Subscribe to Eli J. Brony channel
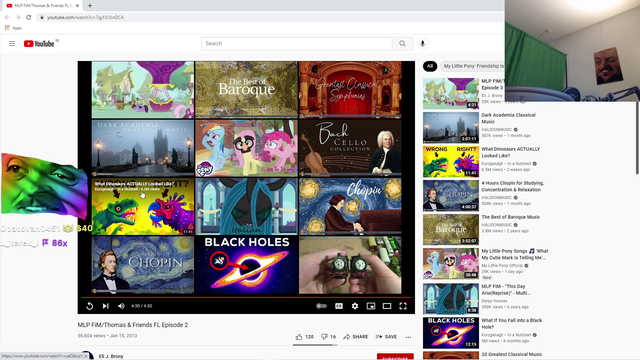 point(395,356)
